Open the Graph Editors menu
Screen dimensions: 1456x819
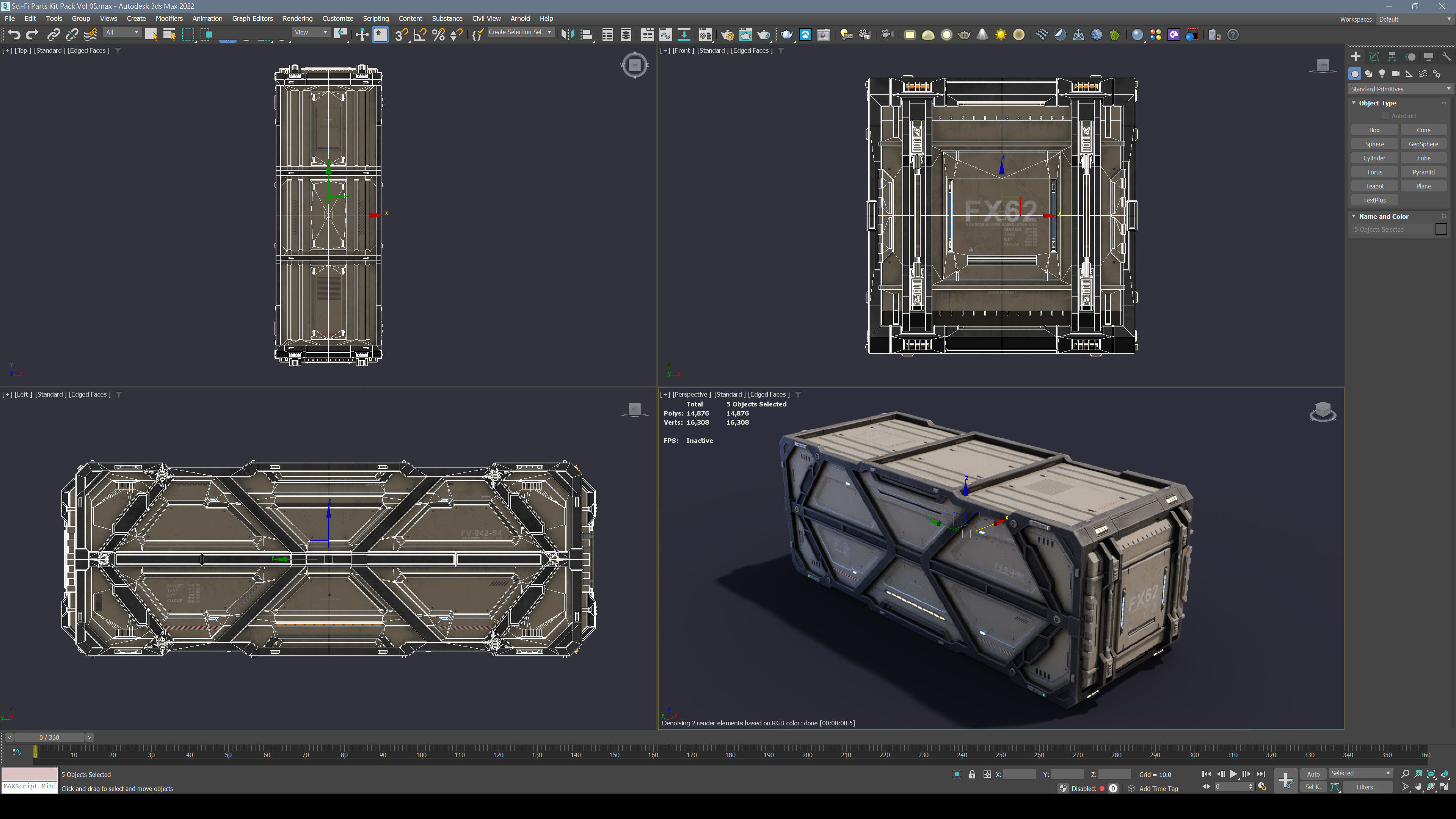[x=252, y=19]
